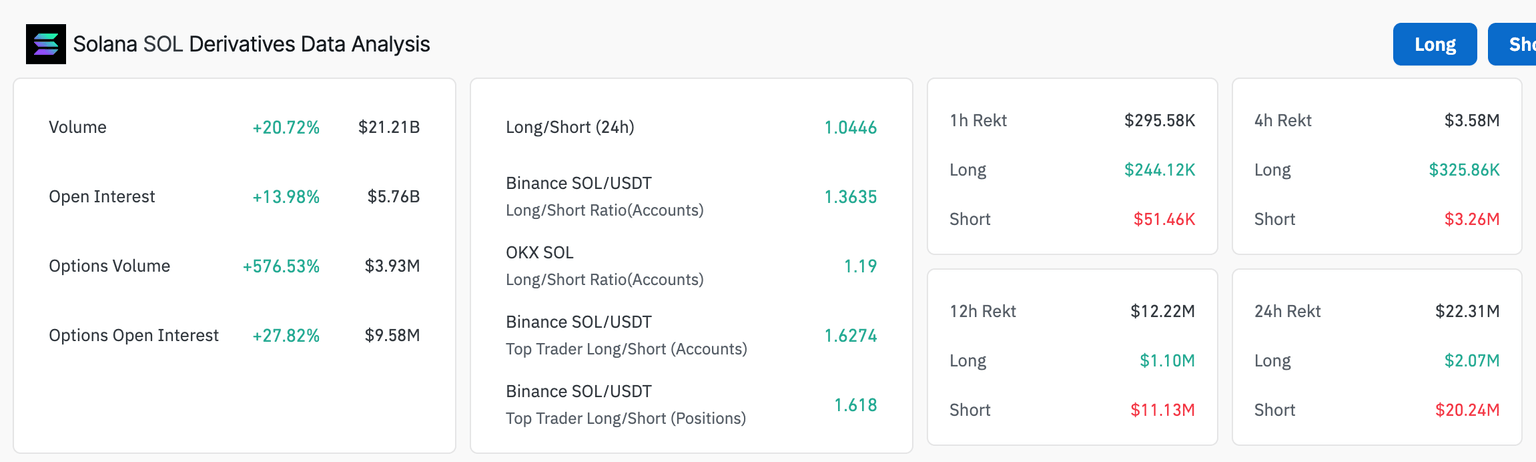1536x462 pixels.
Task: Click Options Open Interest label
Action: tap(134, 335)
